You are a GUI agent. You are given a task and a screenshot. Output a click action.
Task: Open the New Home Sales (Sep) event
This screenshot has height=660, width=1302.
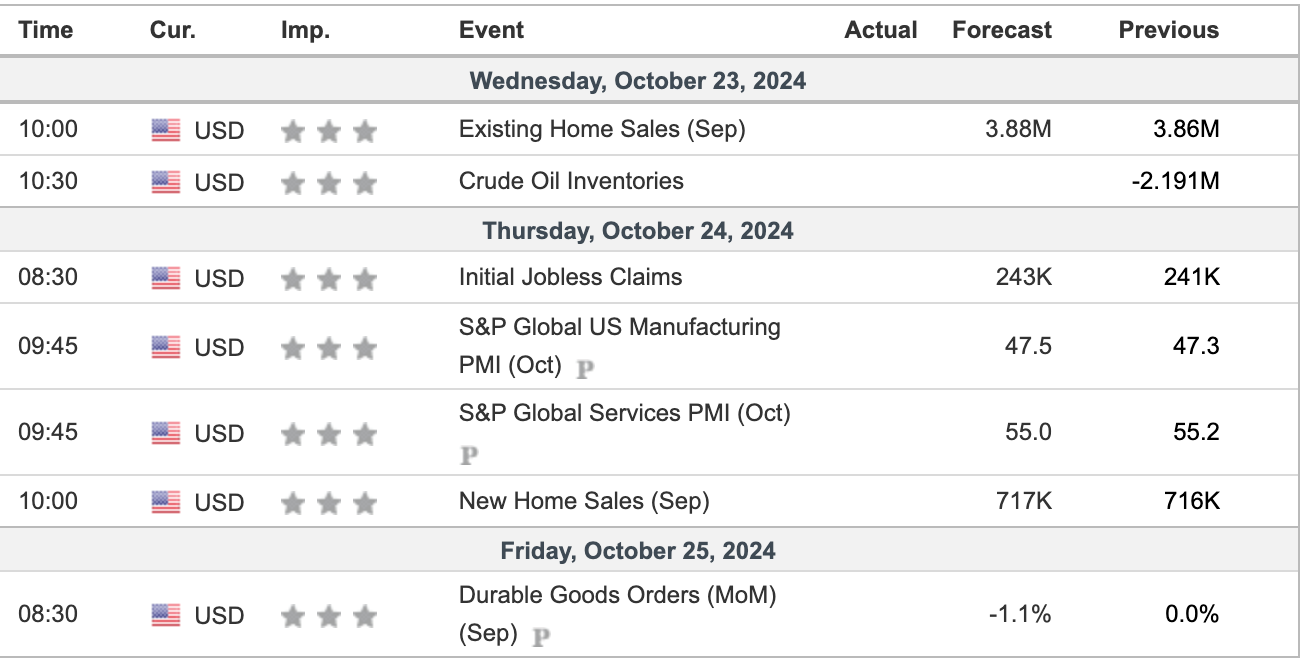point(584,501)
